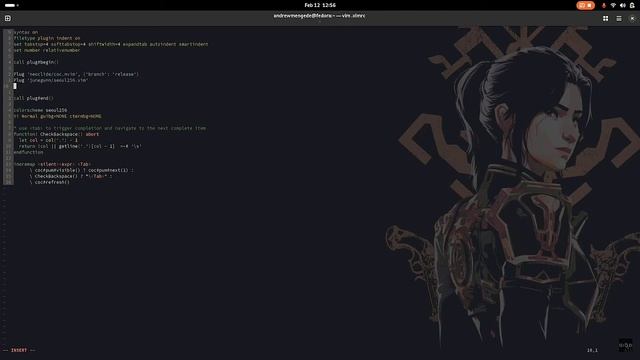Show the tab overview grid
This screenshot has height=360, width=640.
605,18
